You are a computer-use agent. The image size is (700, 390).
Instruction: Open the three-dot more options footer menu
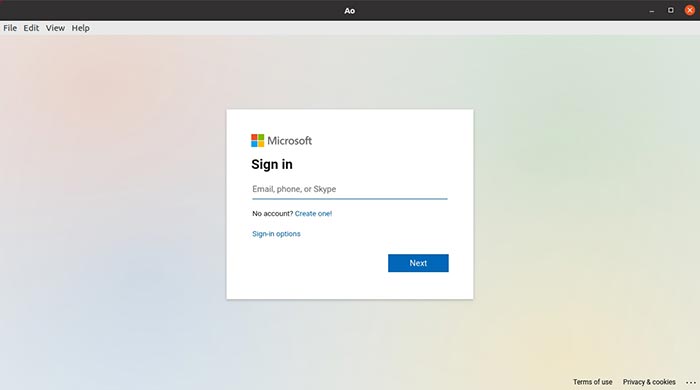click(x=691, y=382)
